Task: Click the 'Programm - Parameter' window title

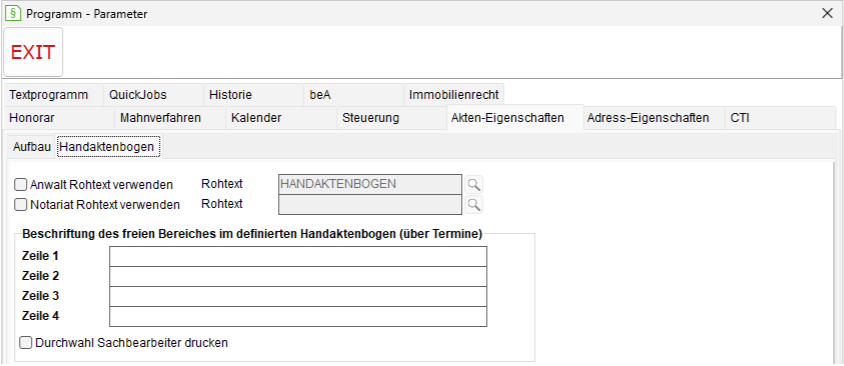Action: pyautogui.click(x=87, y=14)
